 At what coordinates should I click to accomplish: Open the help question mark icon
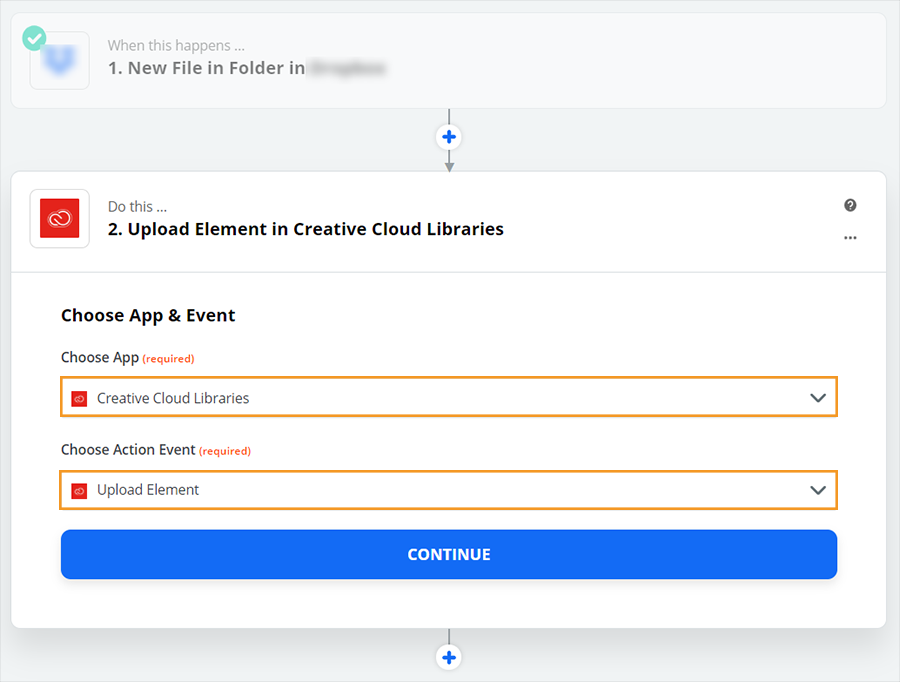[x=850, y=205]
